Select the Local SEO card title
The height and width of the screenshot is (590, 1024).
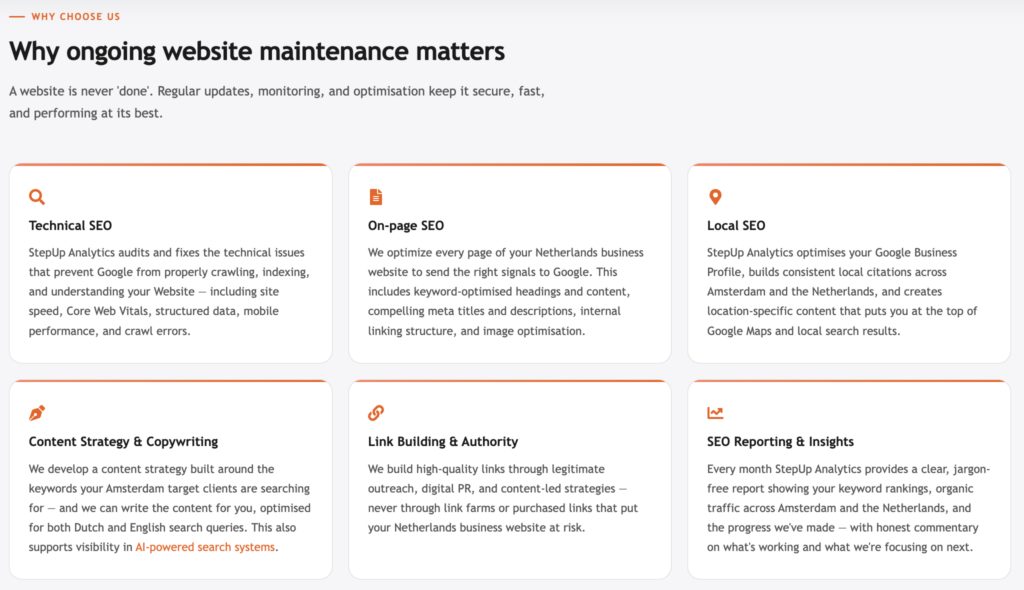(x=736, y=225)
